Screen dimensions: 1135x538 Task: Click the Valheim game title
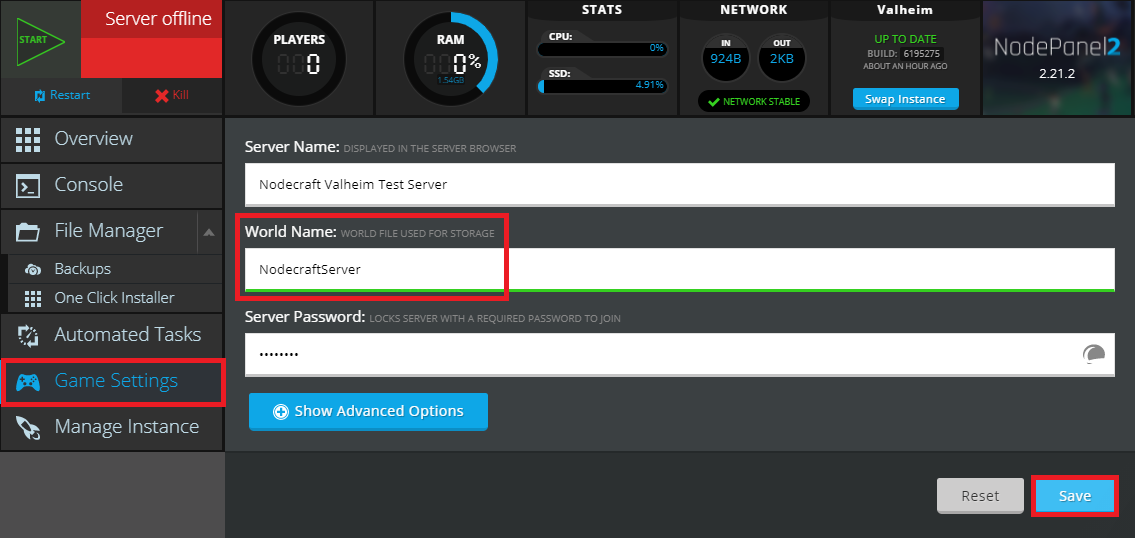click(x=905, y=10)
